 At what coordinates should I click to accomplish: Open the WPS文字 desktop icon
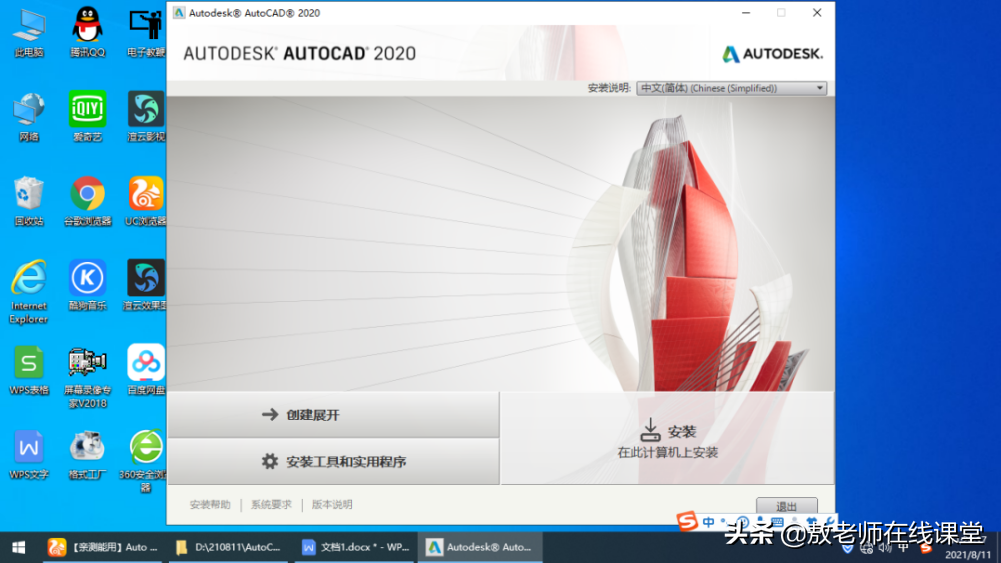(29, 454)
